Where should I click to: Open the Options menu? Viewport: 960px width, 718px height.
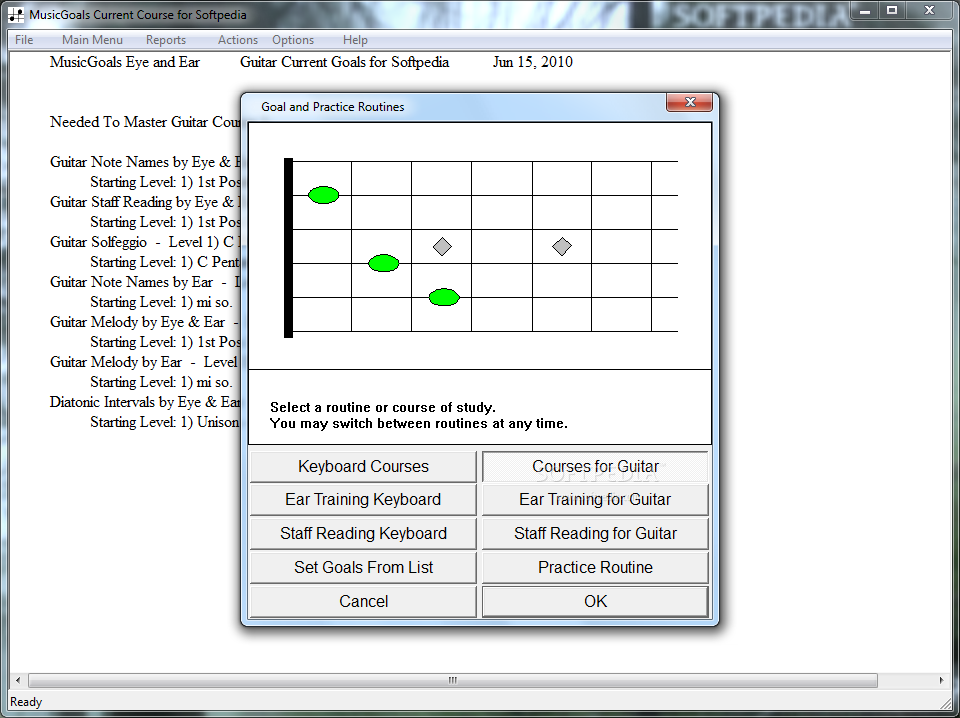(x=293, y=40)
